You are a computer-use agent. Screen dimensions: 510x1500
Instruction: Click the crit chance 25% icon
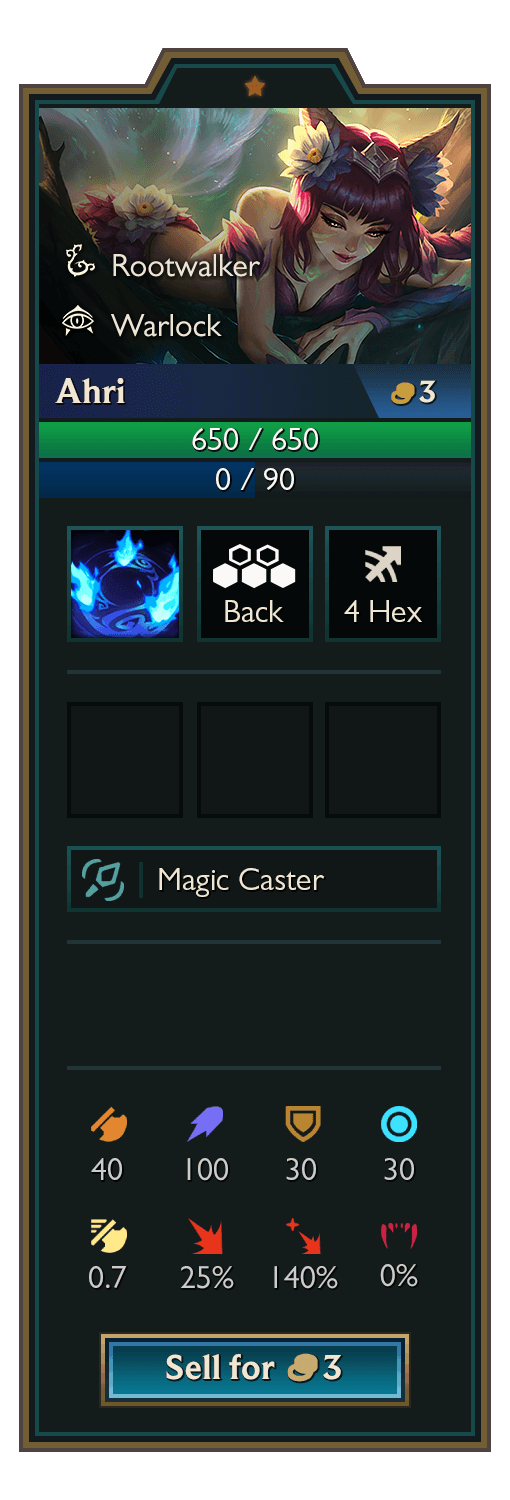[206, 1236]
